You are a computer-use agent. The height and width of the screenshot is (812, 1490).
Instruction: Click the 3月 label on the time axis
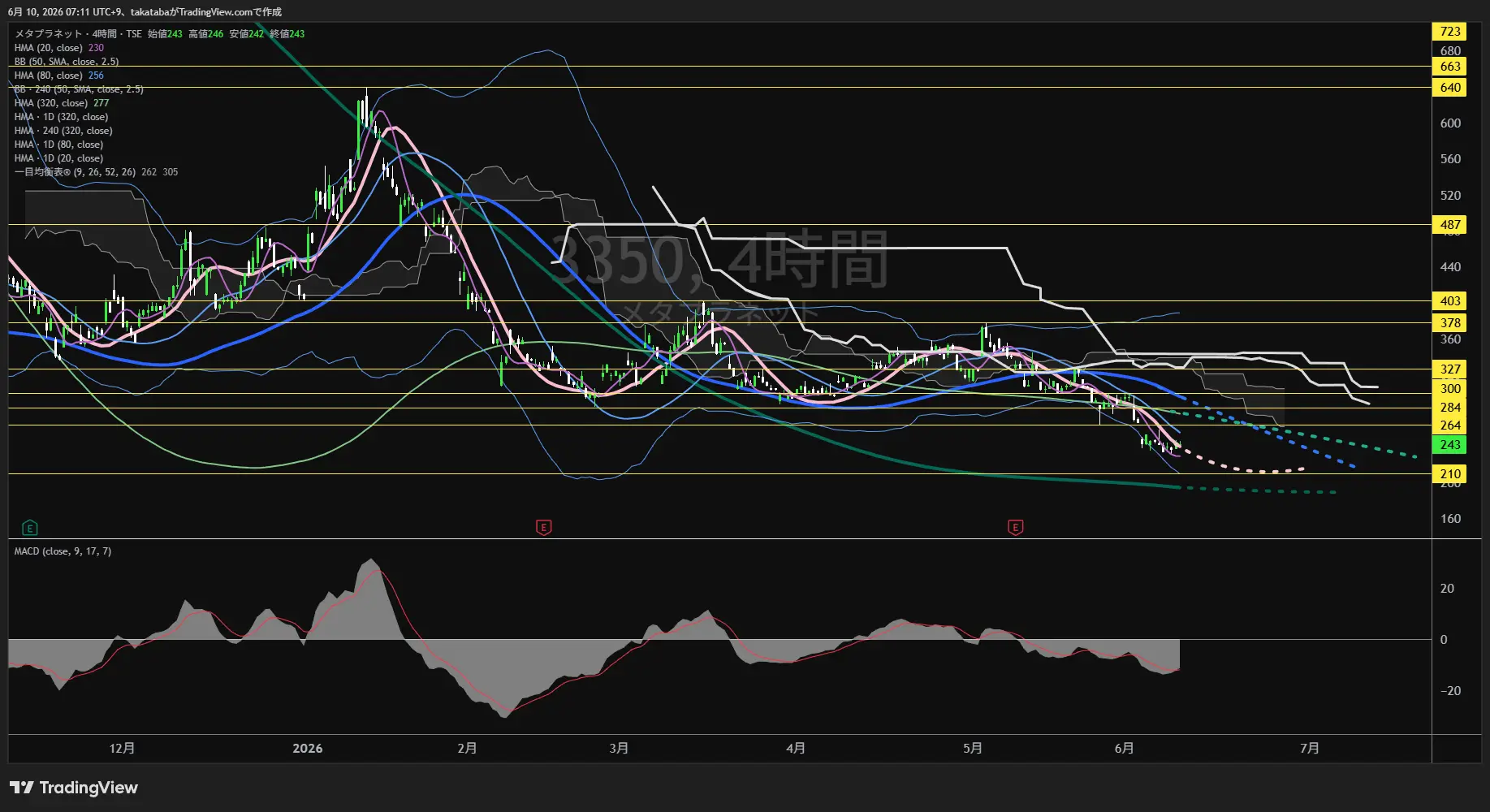pyautogui.click(x=619, y=749)
